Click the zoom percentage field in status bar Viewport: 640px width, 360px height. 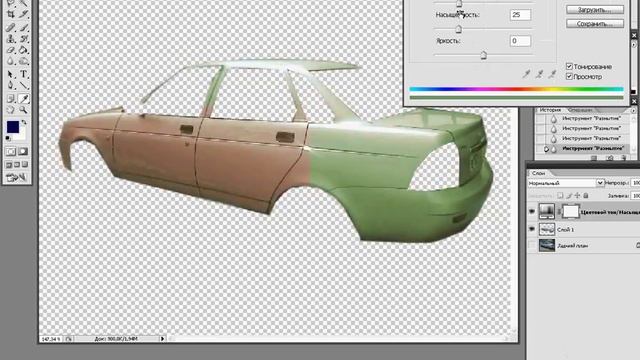(51, 339)
